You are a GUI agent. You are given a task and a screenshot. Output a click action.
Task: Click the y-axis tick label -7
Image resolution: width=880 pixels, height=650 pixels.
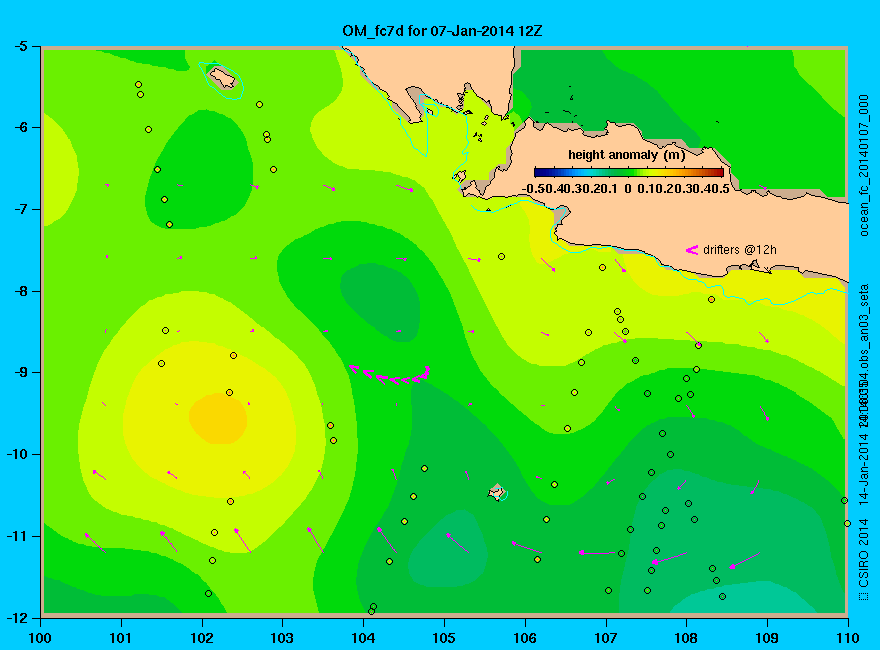[20, 209]
